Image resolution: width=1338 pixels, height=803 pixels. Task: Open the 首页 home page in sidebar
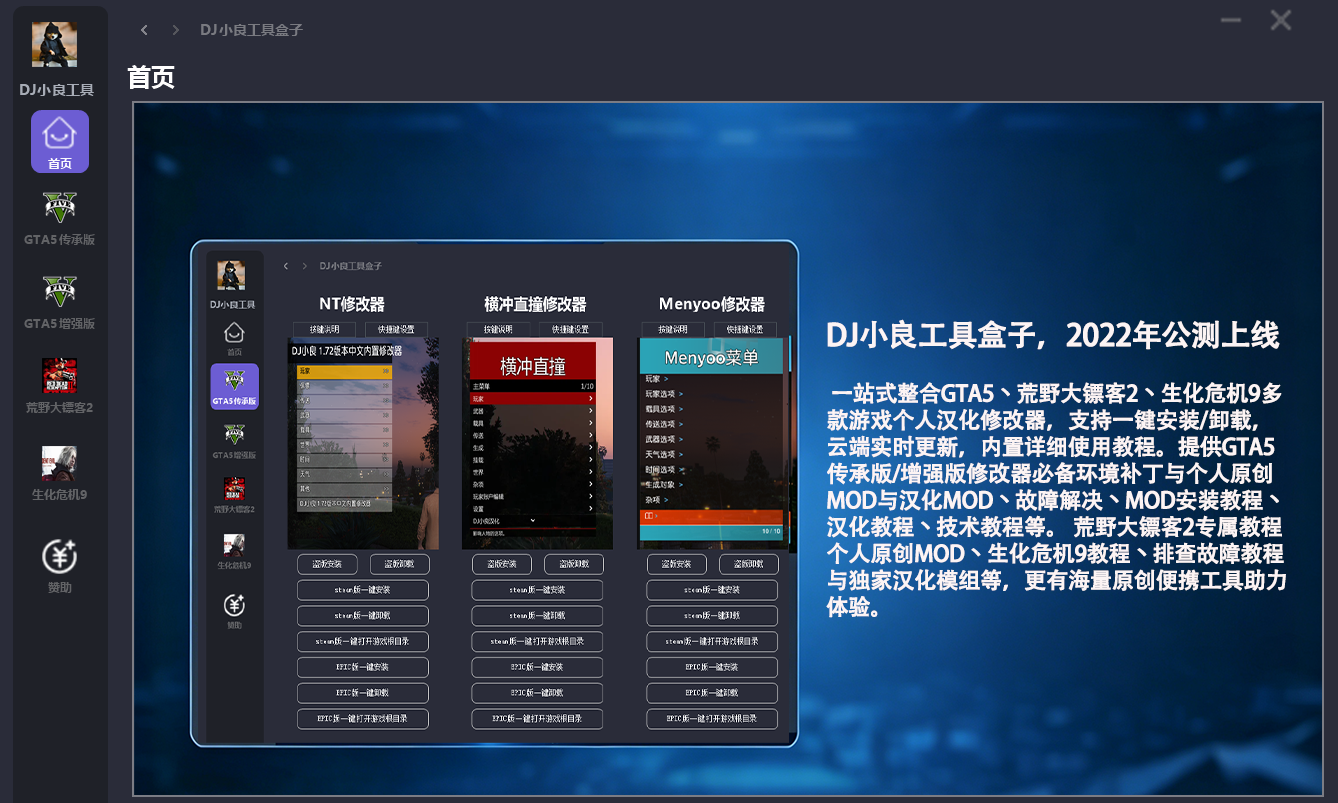click(x=60, y=141)
